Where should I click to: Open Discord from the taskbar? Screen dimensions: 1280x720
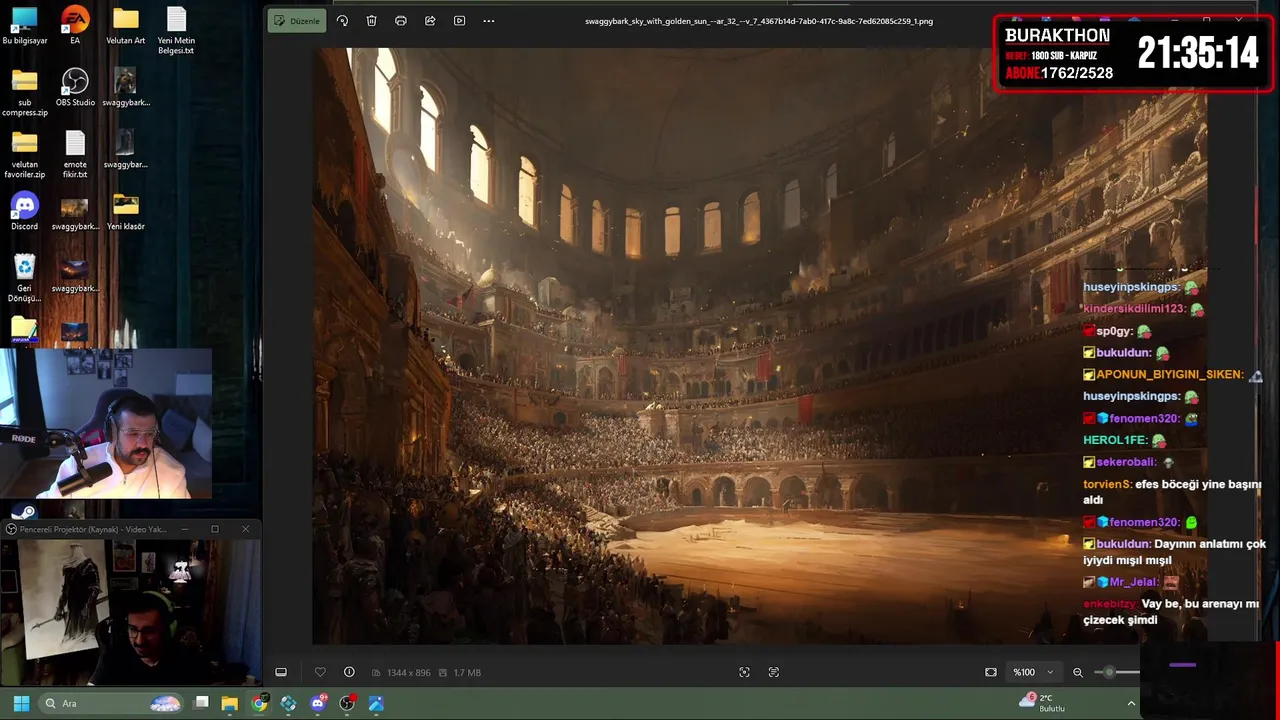(x=318, y=704)
